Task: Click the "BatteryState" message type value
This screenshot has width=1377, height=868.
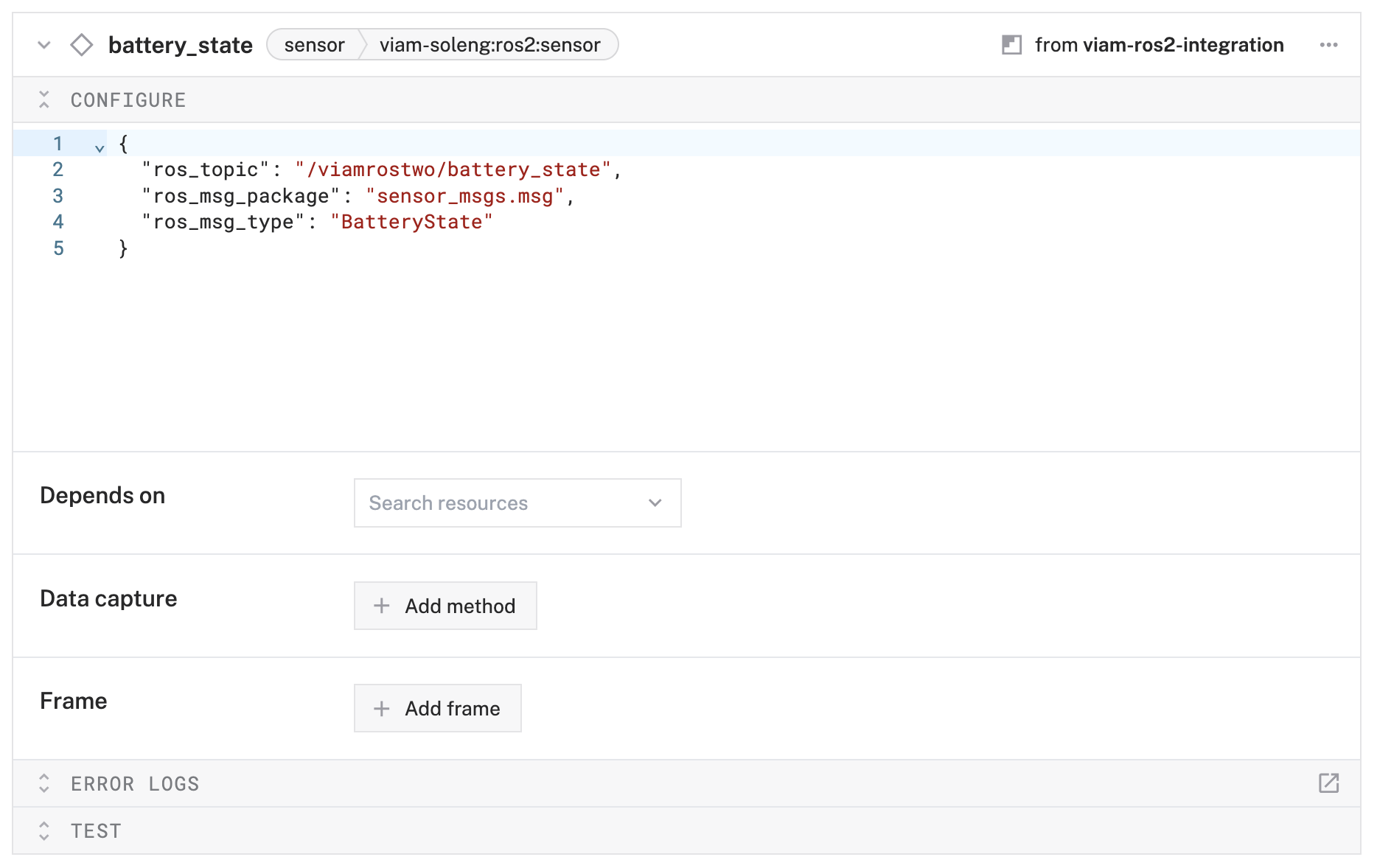Action: click(411, 222)
